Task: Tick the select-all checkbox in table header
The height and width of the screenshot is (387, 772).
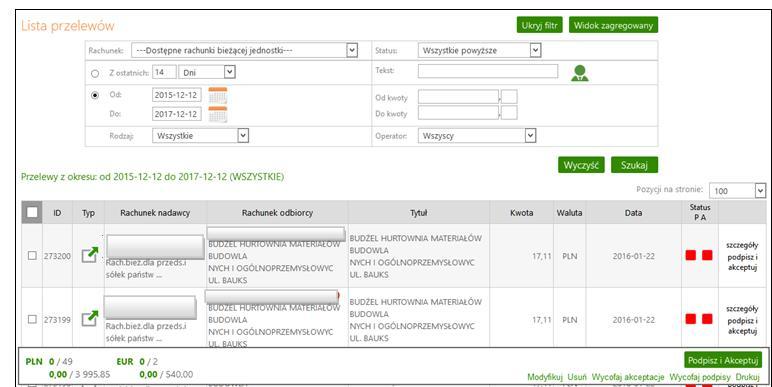Action: (x=32, y=212)
